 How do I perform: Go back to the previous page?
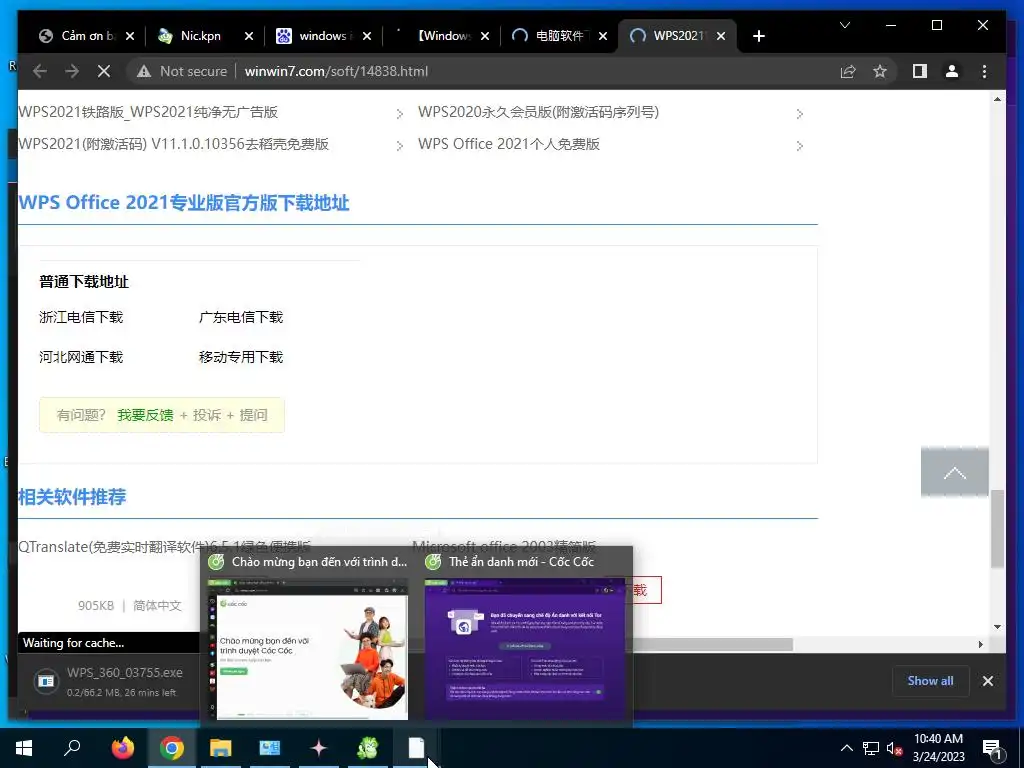coord(40,71)
